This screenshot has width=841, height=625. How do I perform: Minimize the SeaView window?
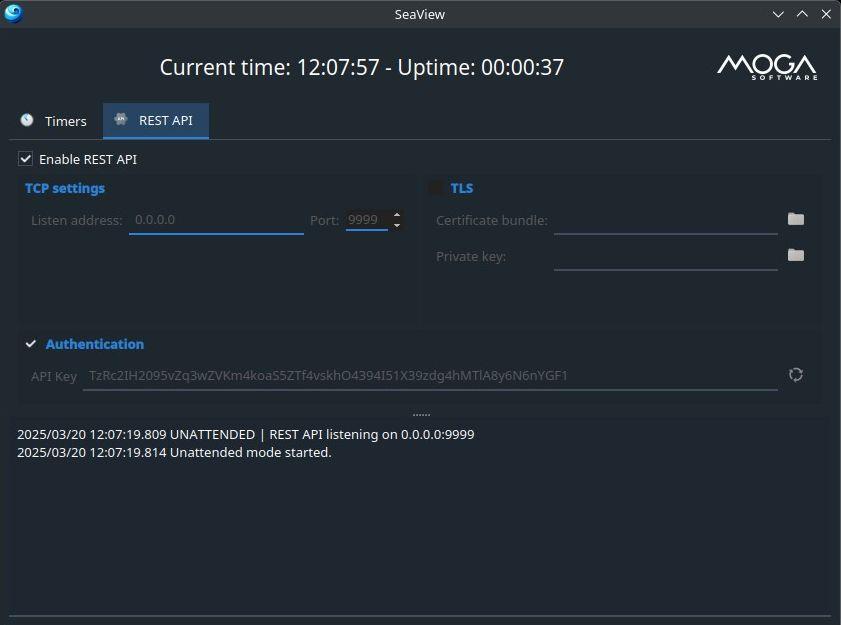[x=778, y=14]
